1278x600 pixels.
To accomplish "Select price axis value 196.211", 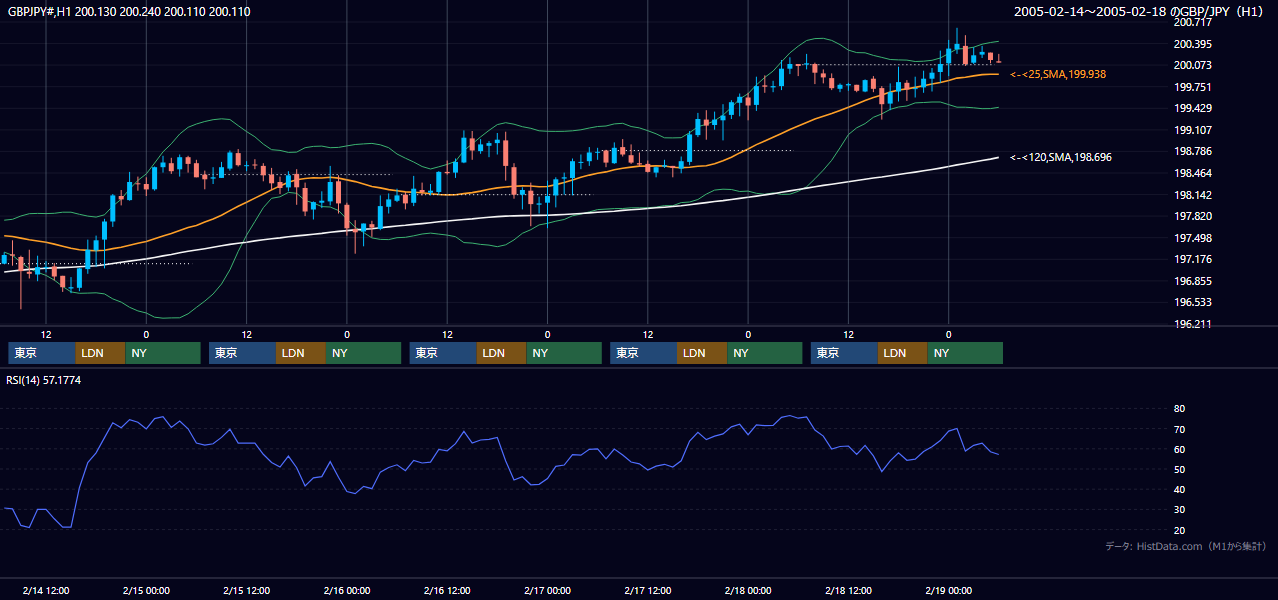I will [1192, 324].
